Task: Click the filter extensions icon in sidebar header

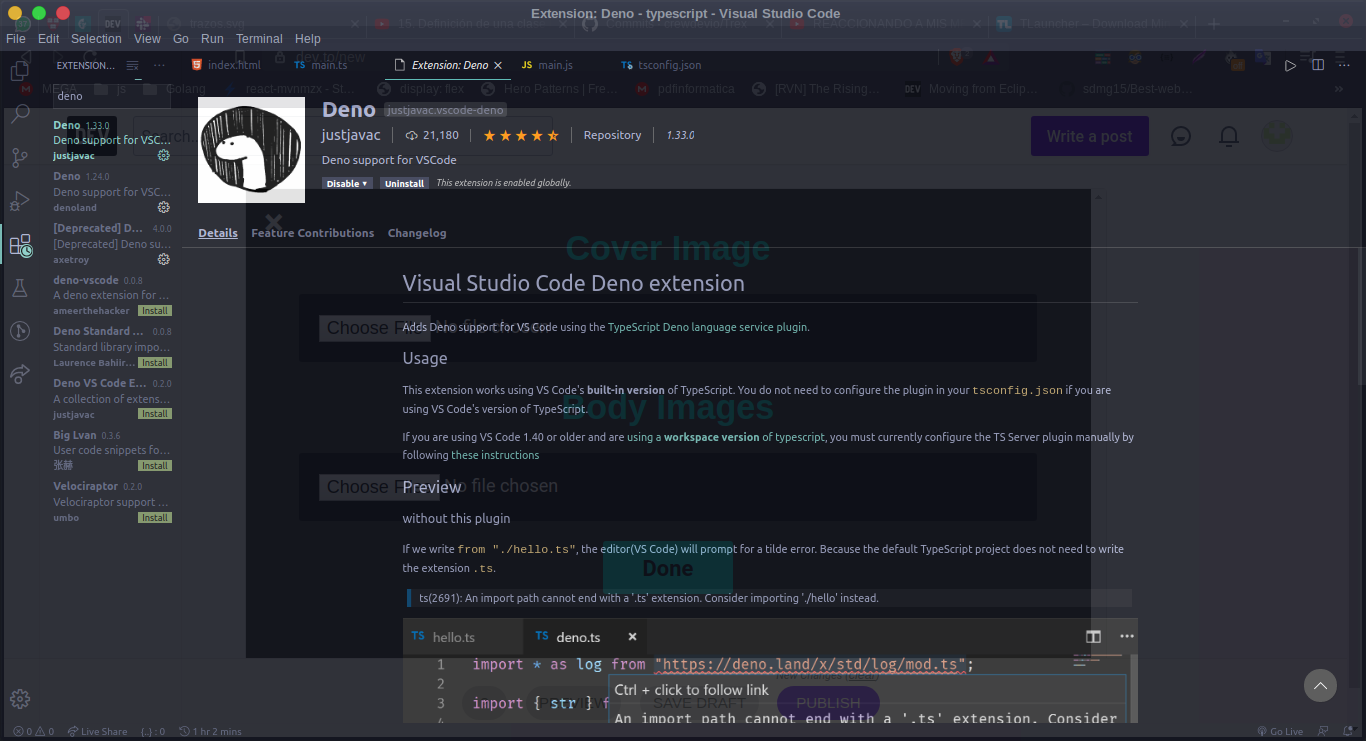Action: click(x=133, y=66)
